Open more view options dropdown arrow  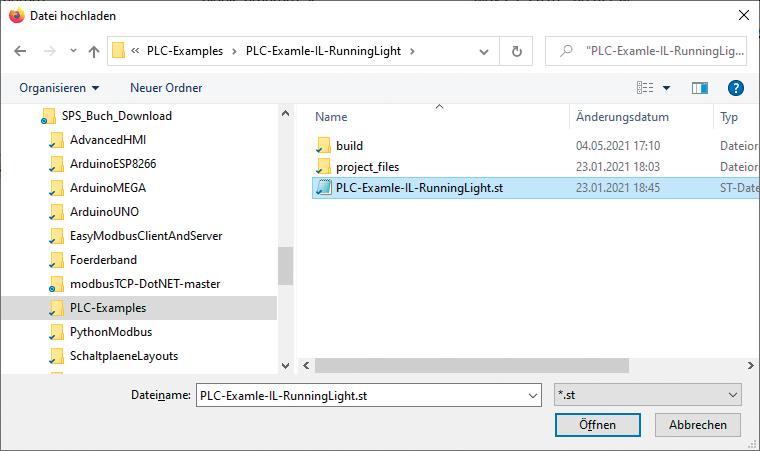coord(666,88)
